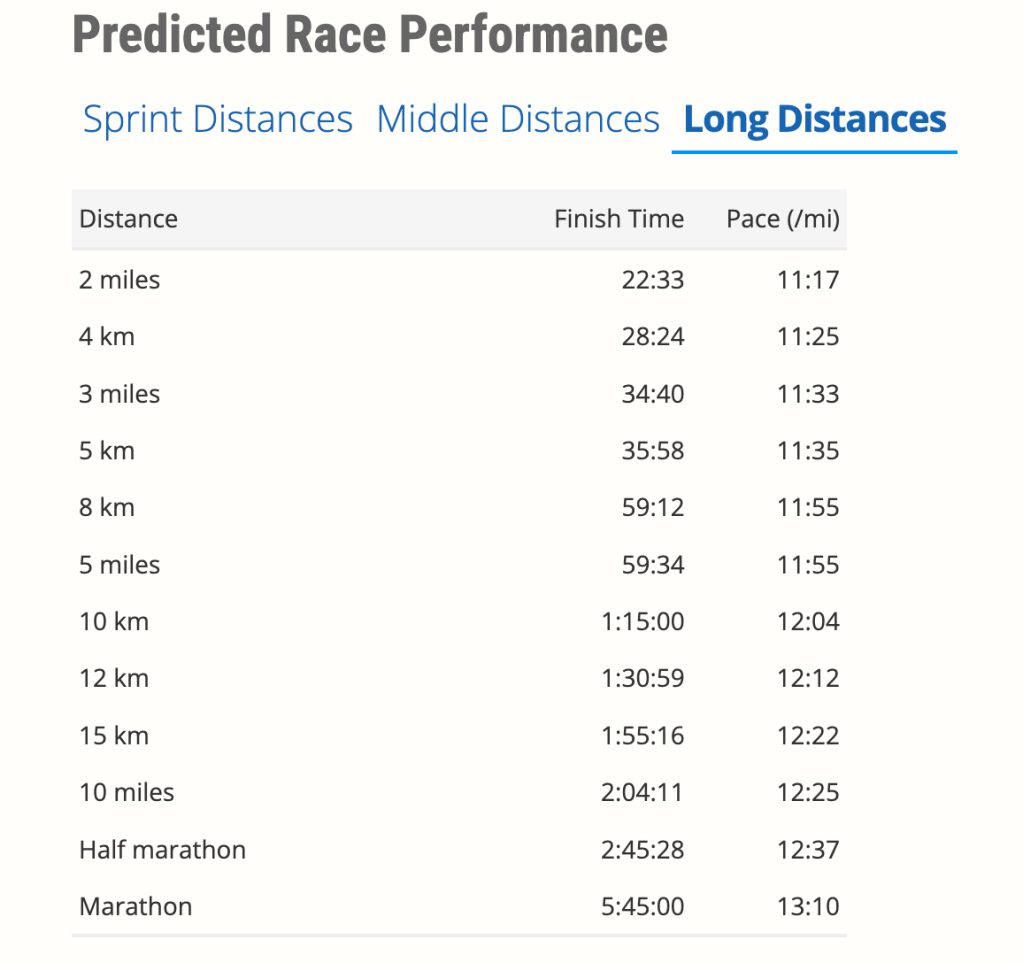Select the 15 km distance label
This screenshot has height=963, width=1023.
coord(114,736)
